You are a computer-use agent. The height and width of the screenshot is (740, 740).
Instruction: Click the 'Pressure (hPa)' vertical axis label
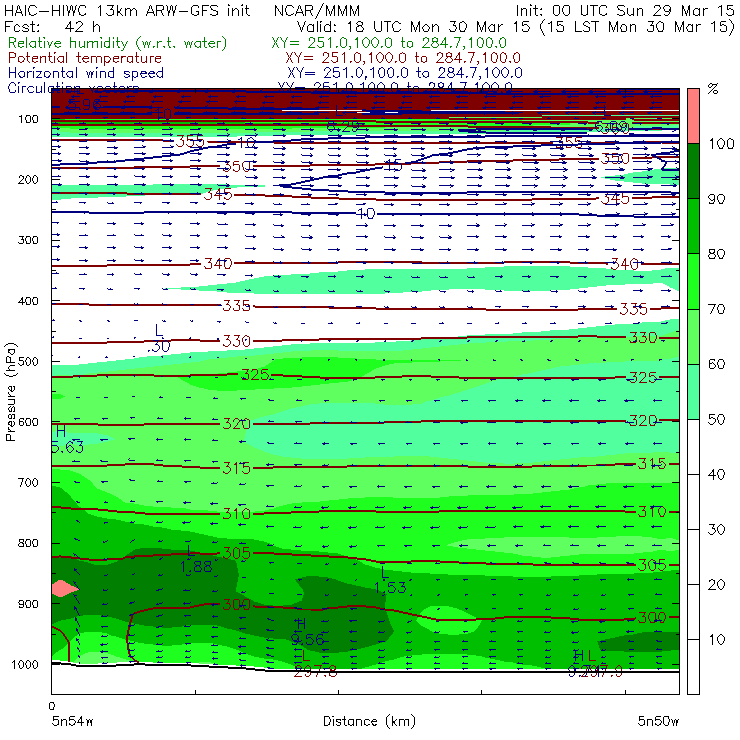click(10, 392)
